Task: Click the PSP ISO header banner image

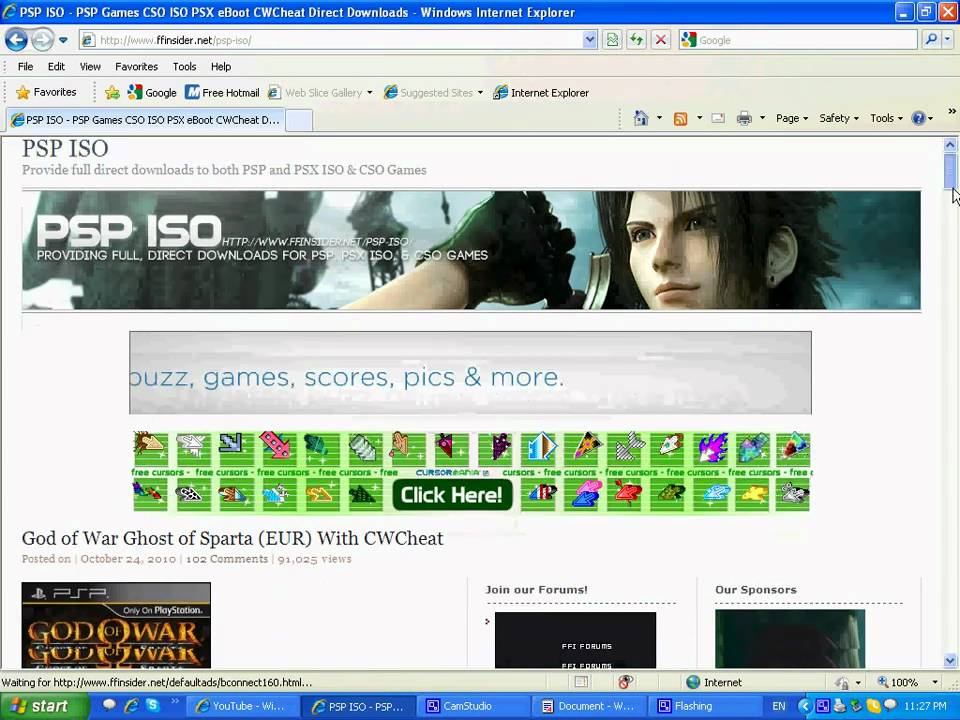Action: point(471,250)
